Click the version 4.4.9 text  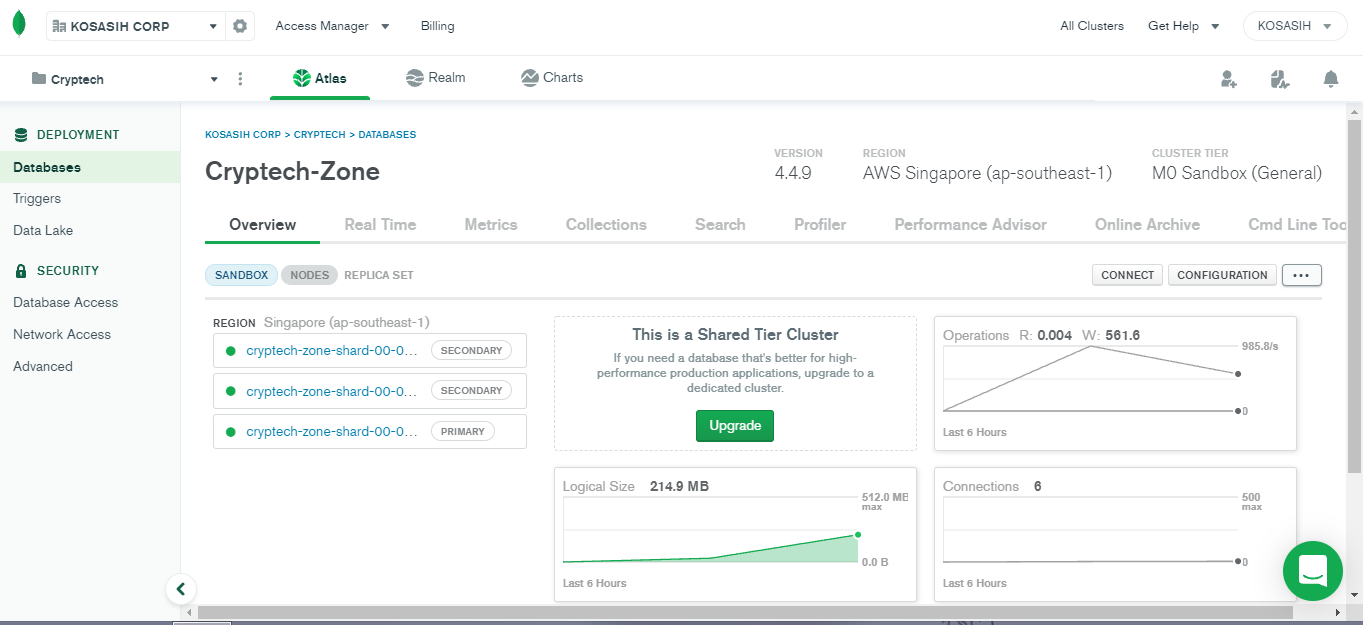point(793,173)
